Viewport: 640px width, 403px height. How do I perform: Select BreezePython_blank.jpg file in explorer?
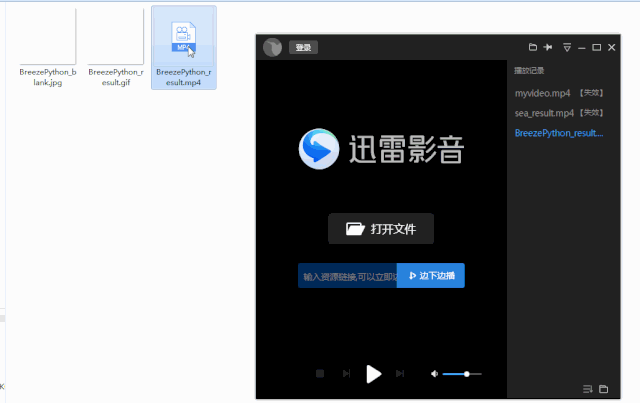(x=48, y=48)
